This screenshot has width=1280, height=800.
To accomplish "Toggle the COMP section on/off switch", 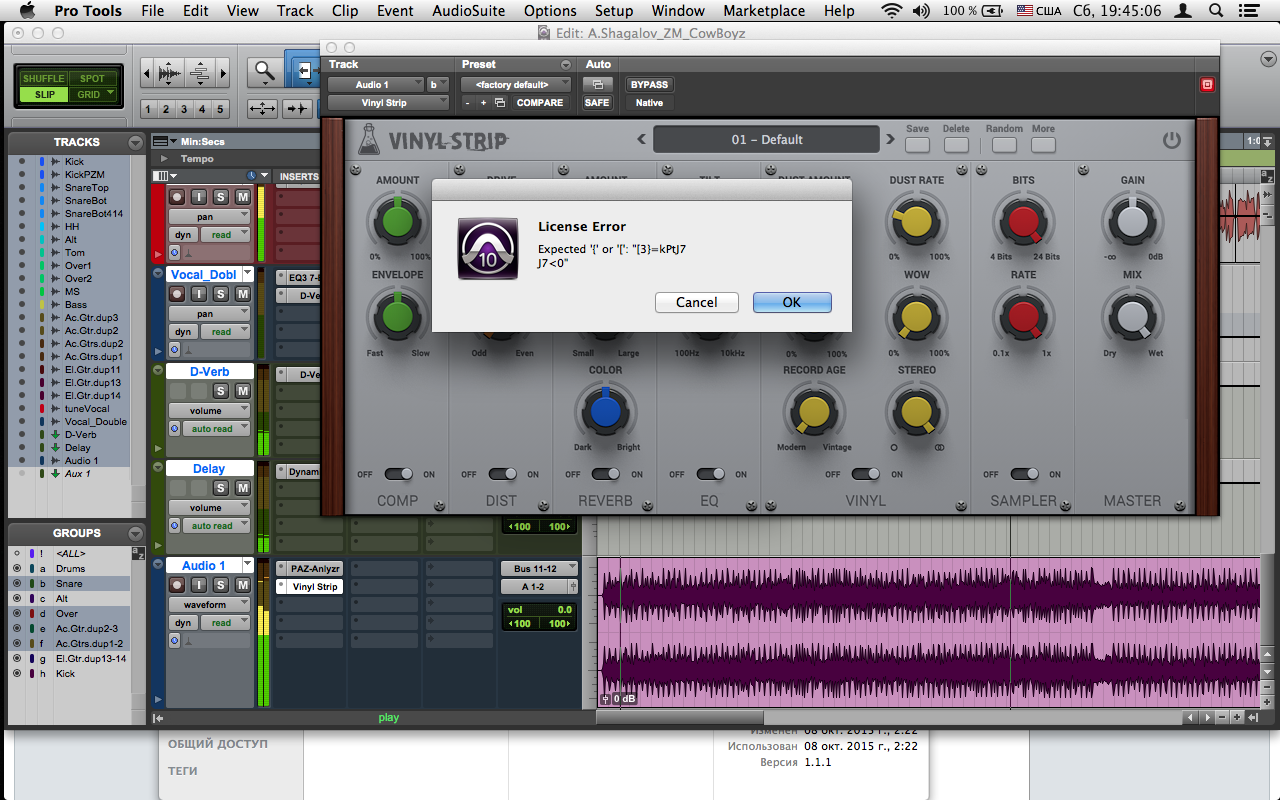I will point(398,474).
